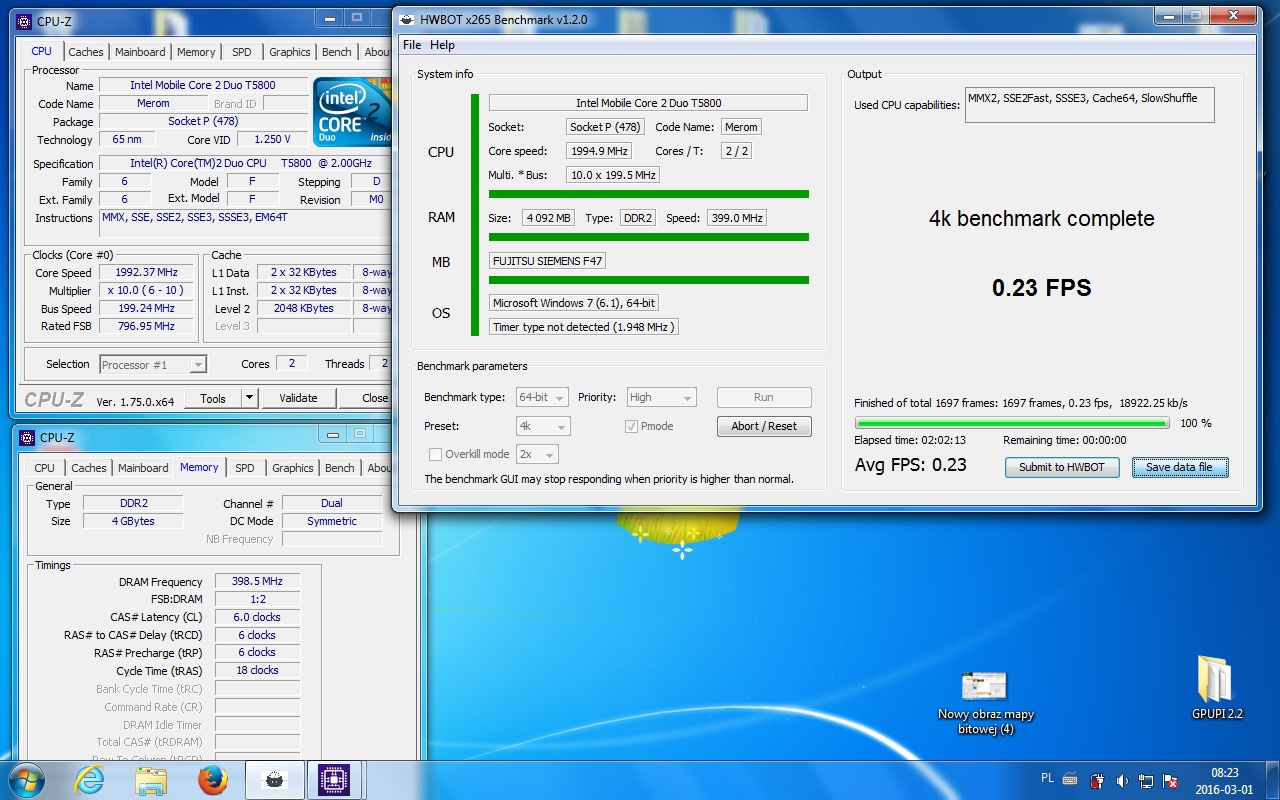The height and width of the screenshot is (800, 1280).
Task: Click the FUJITSU SIEMENS F47 motherboard field
Action: (x=547, y=261)
